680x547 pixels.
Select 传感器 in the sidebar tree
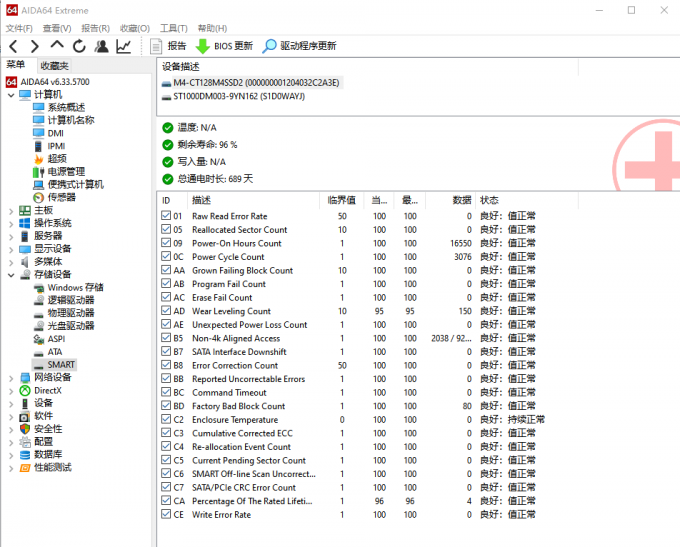(61, 197)
